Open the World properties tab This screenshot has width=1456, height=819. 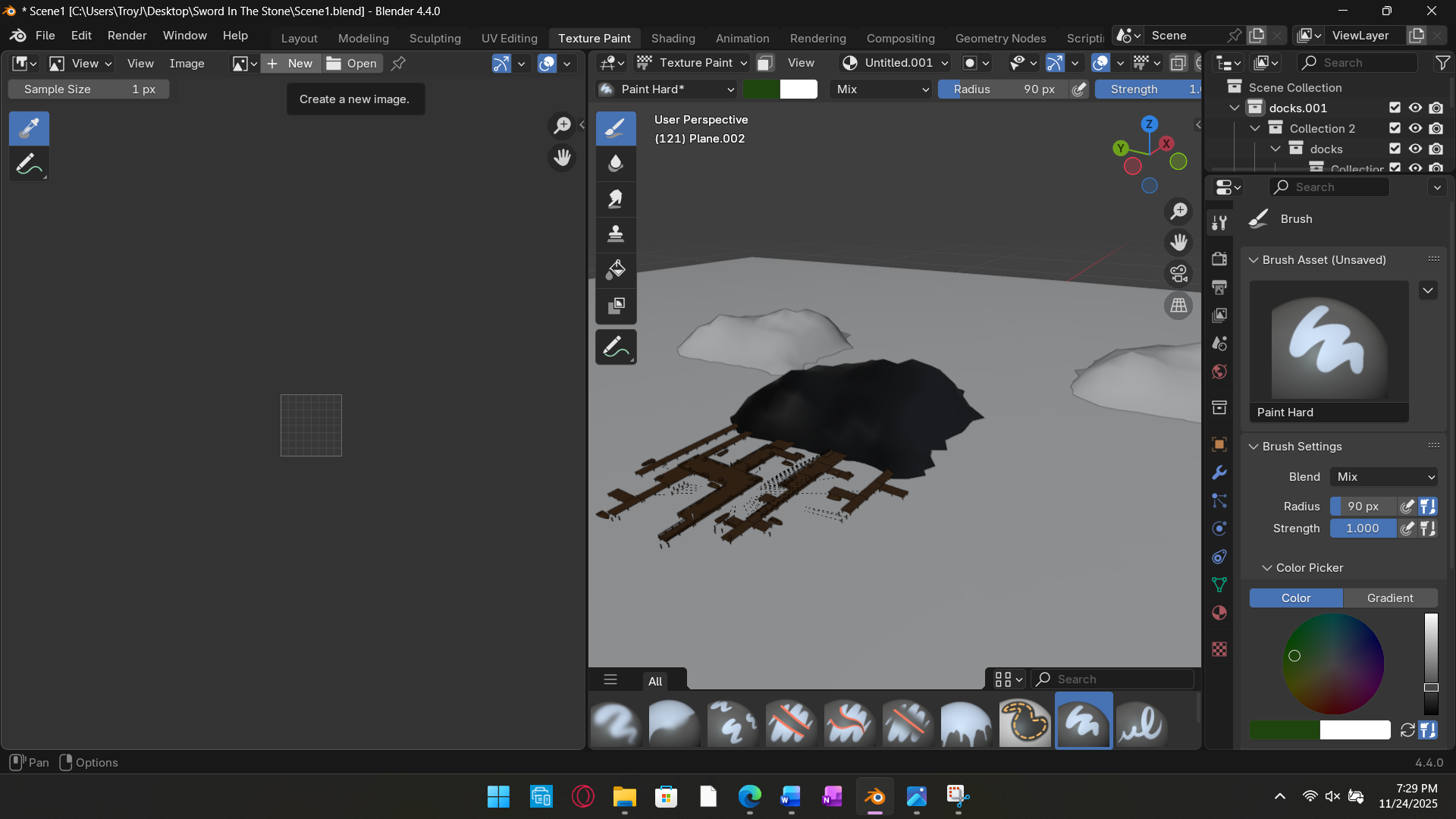click(x=1219, y=372)
